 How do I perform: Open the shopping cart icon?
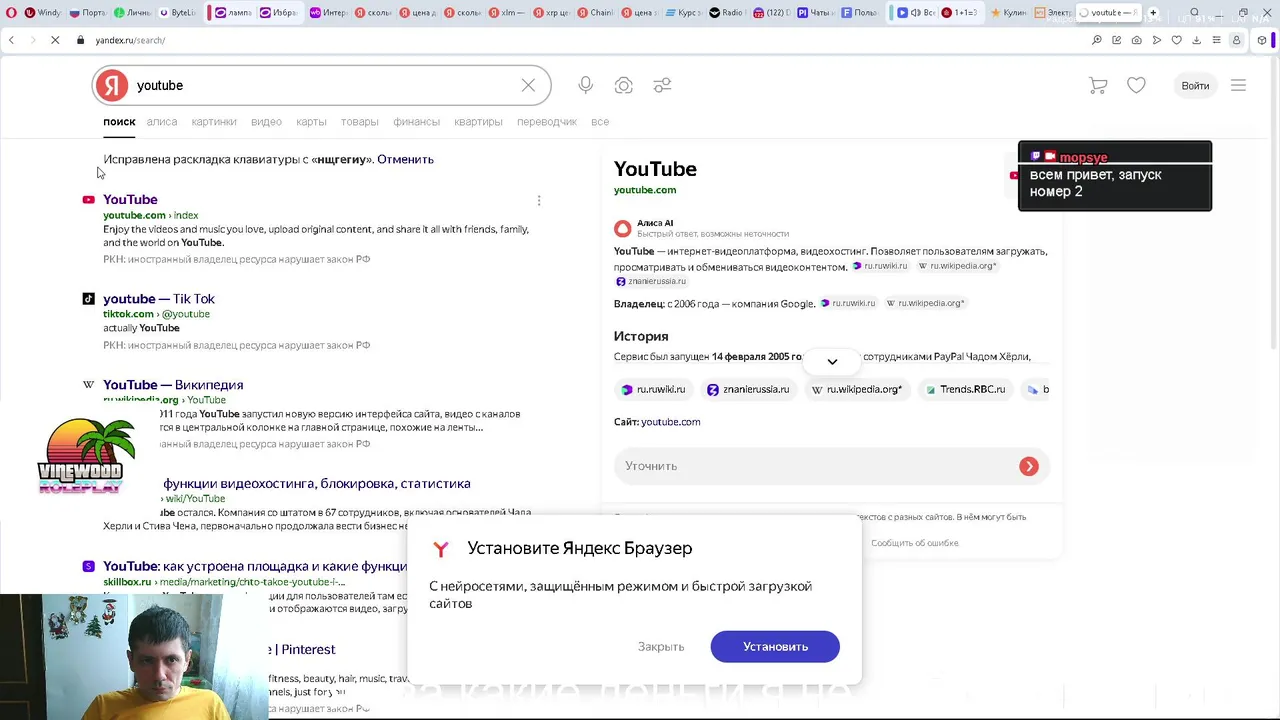pos(1098,85)
